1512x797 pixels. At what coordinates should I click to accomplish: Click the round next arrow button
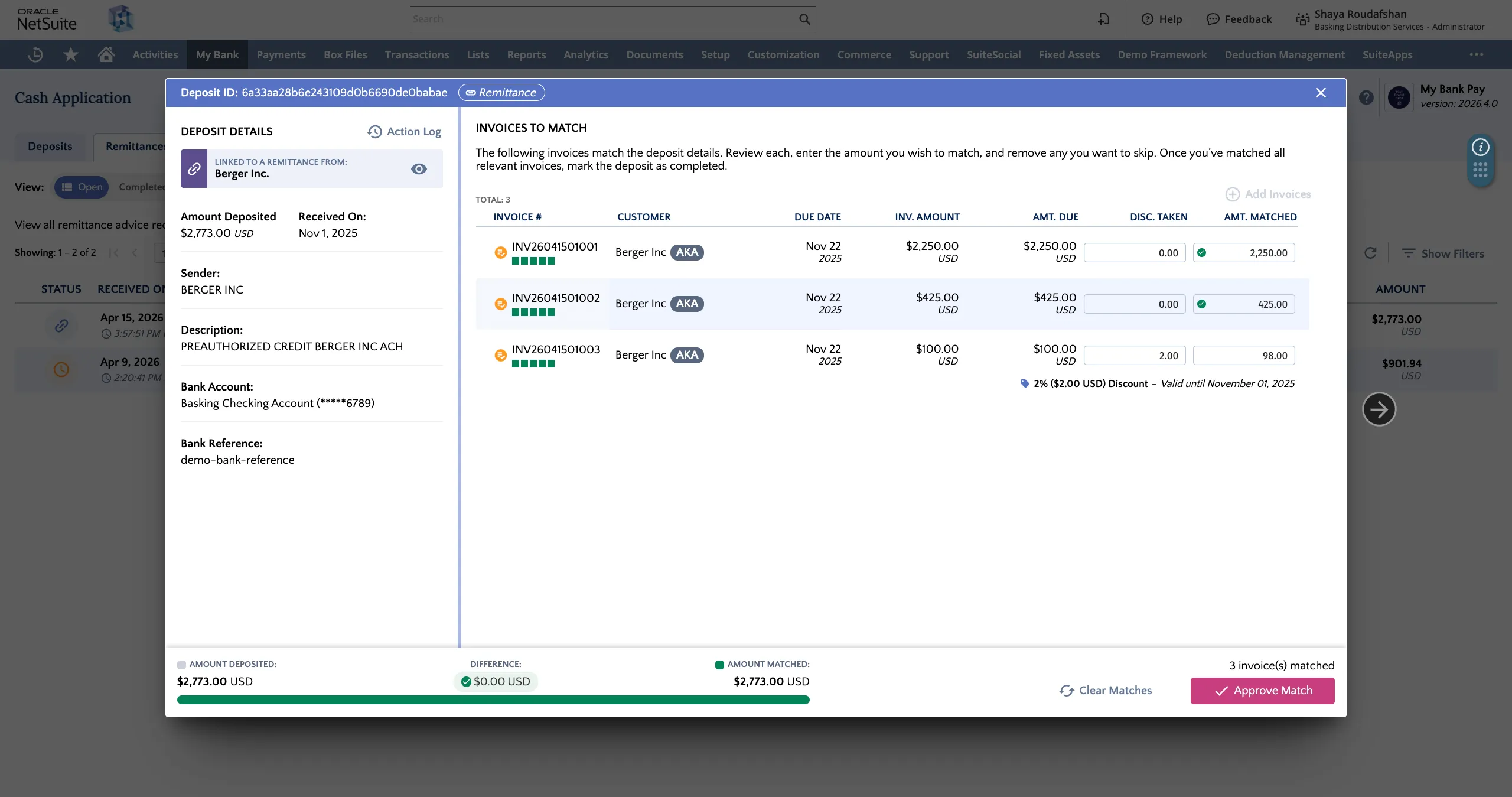click(1379, 409)
